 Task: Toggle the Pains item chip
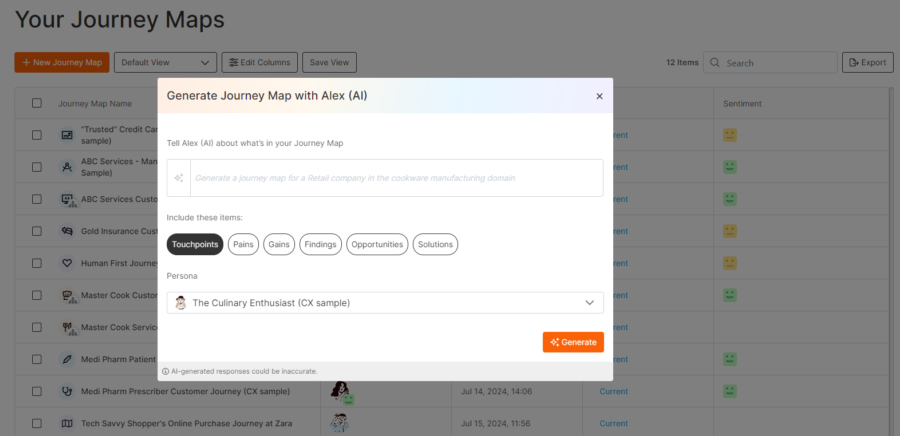[x=243, y=244]
